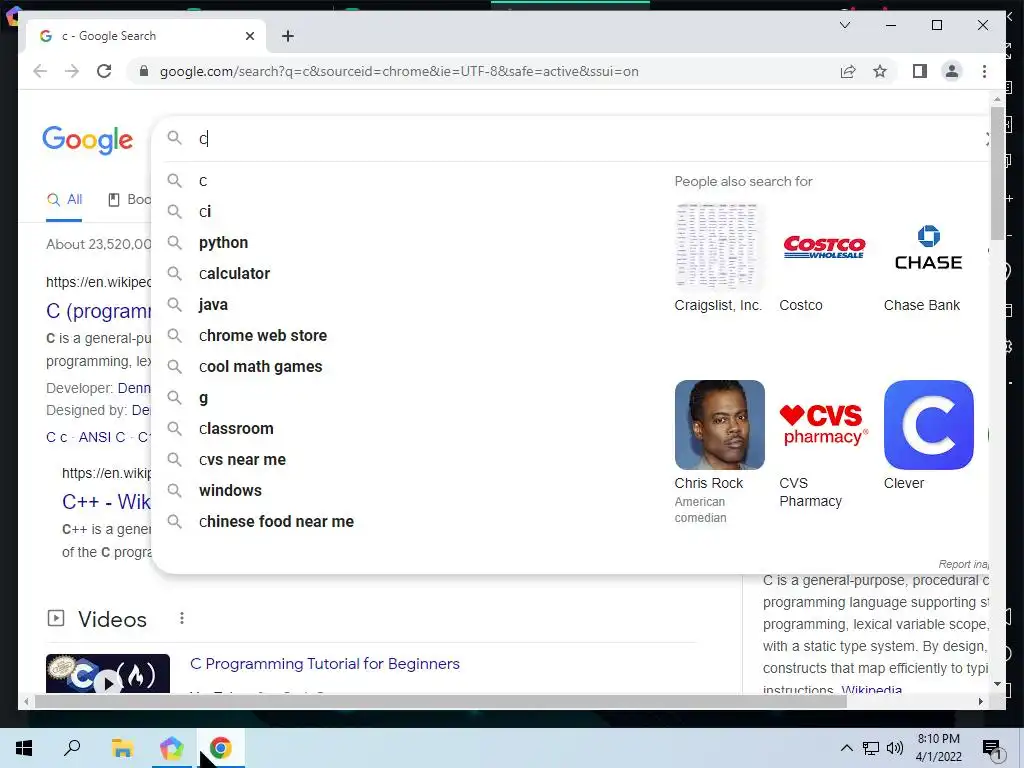Play the C tutorial video thumbnail

tap(108, 674)
